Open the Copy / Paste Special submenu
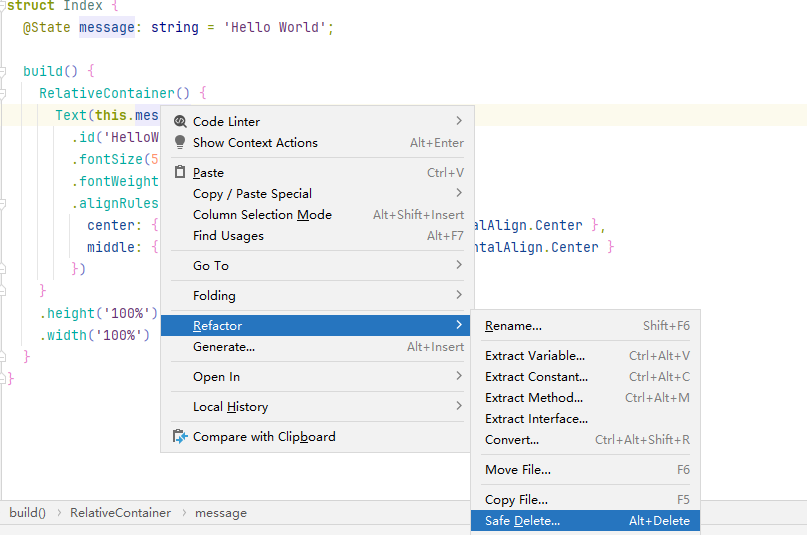 point(252,194)
